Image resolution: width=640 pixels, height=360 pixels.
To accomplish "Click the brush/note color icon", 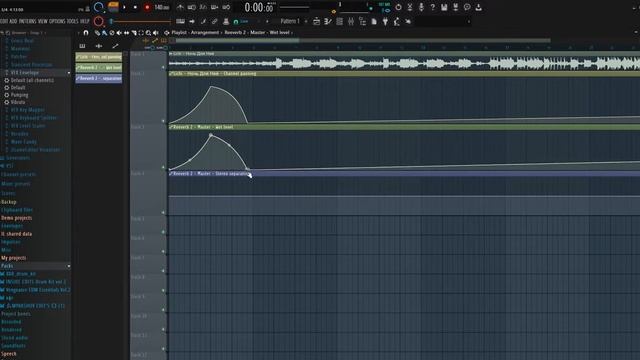I will point(203,21).
